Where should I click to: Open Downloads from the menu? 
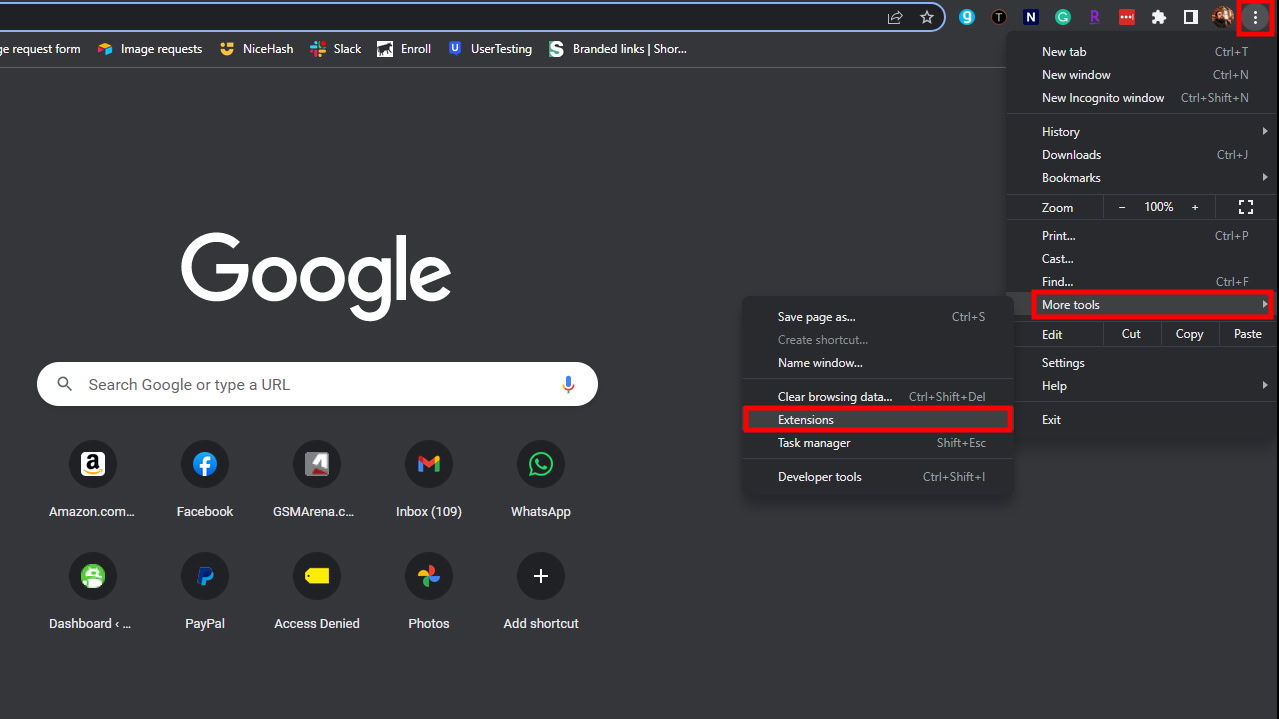pyautogui.click(x=1141, y=155)
